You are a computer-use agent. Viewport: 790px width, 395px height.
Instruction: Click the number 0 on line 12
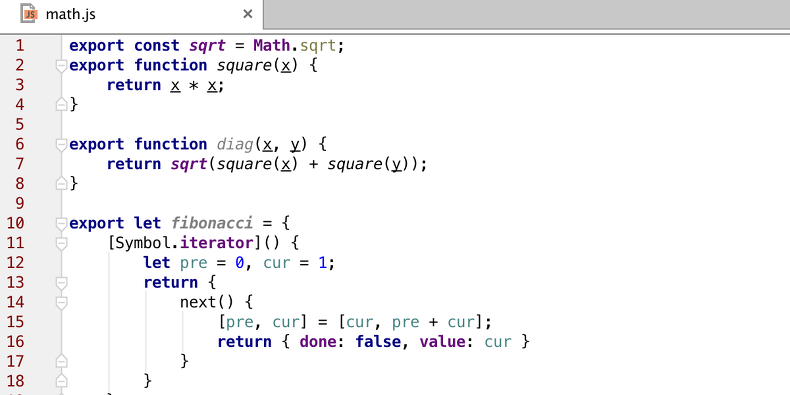pyautogui.click(x=240, y=263)
